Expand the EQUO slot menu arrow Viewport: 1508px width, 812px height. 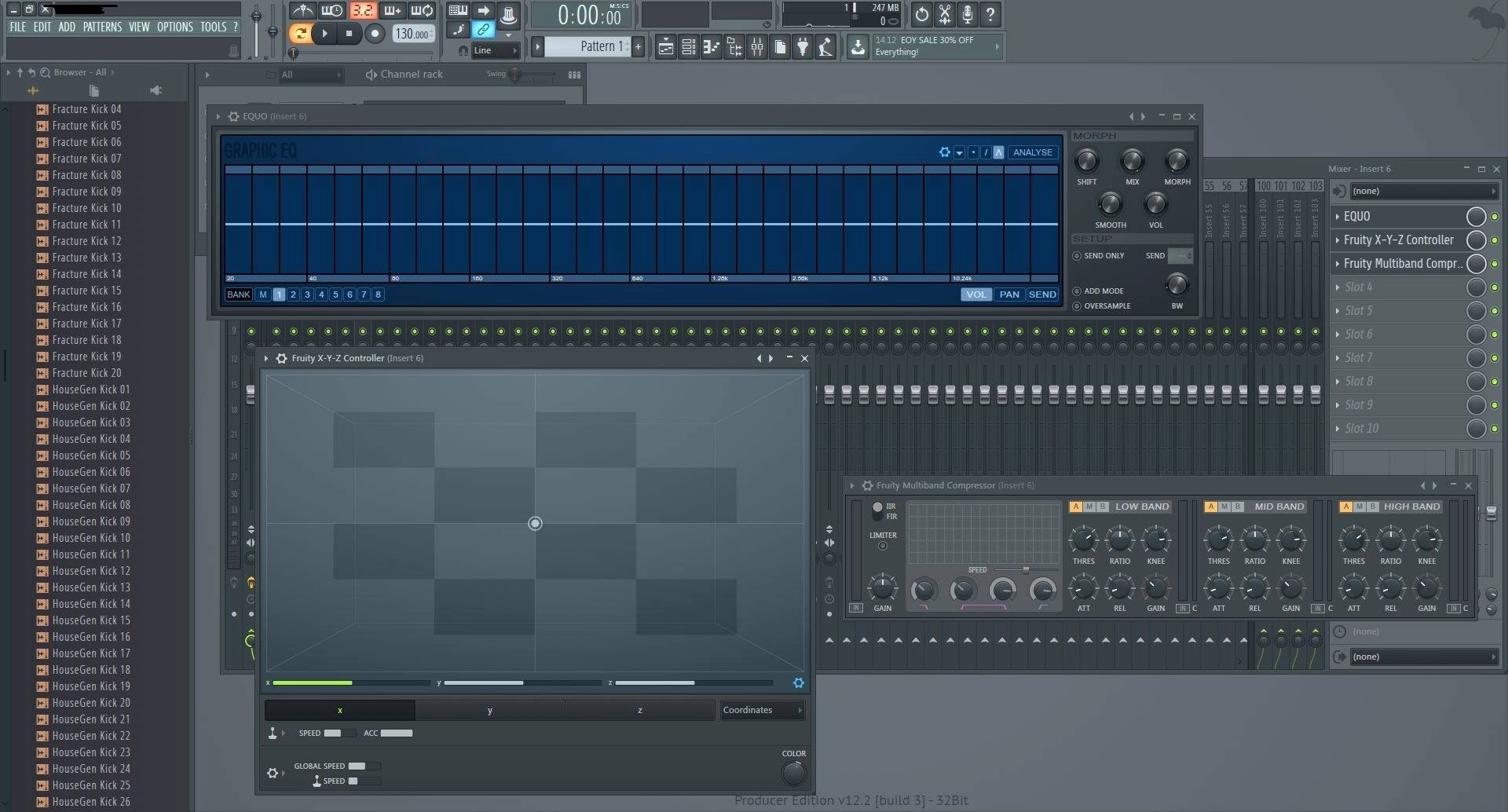pyautogui.click(x=1338, y=217)
